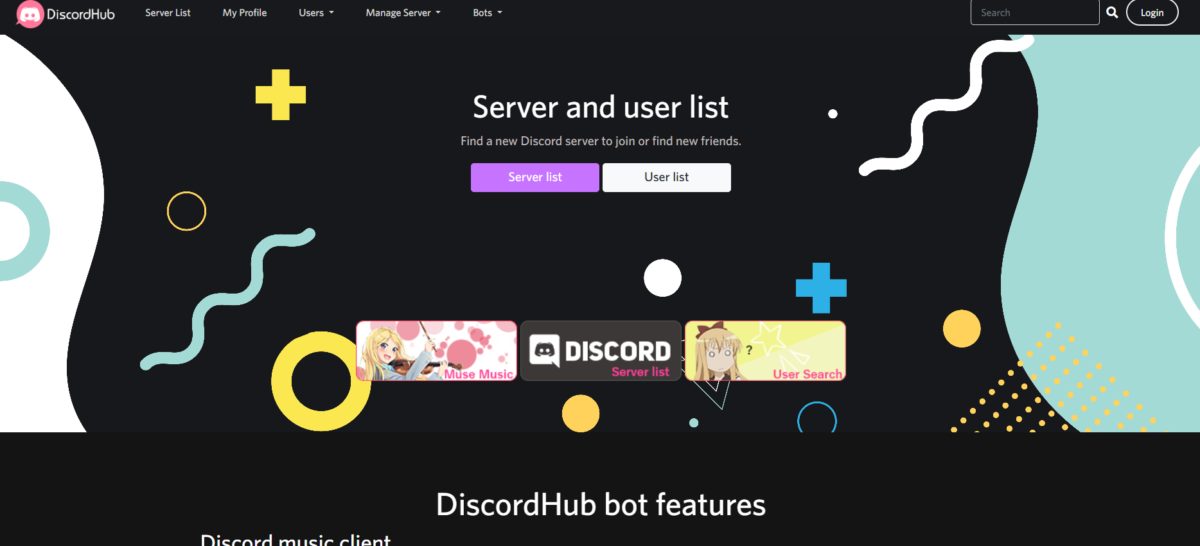The width and height of the screenshot is (1200, 546).
Task: Click the purple Server list button
Action: pyautogui.click(x=535, y=177)
